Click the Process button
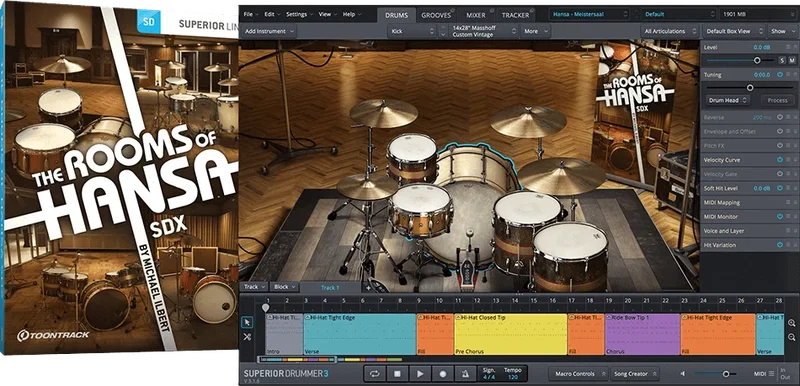The height and width of the screenshot is (386, 800). click(x=777, y=100)
